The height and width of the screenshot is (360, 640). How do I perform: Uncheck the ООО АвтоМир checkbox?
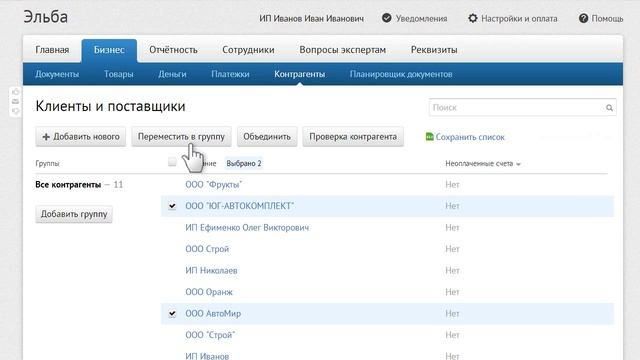pos(172,313)
